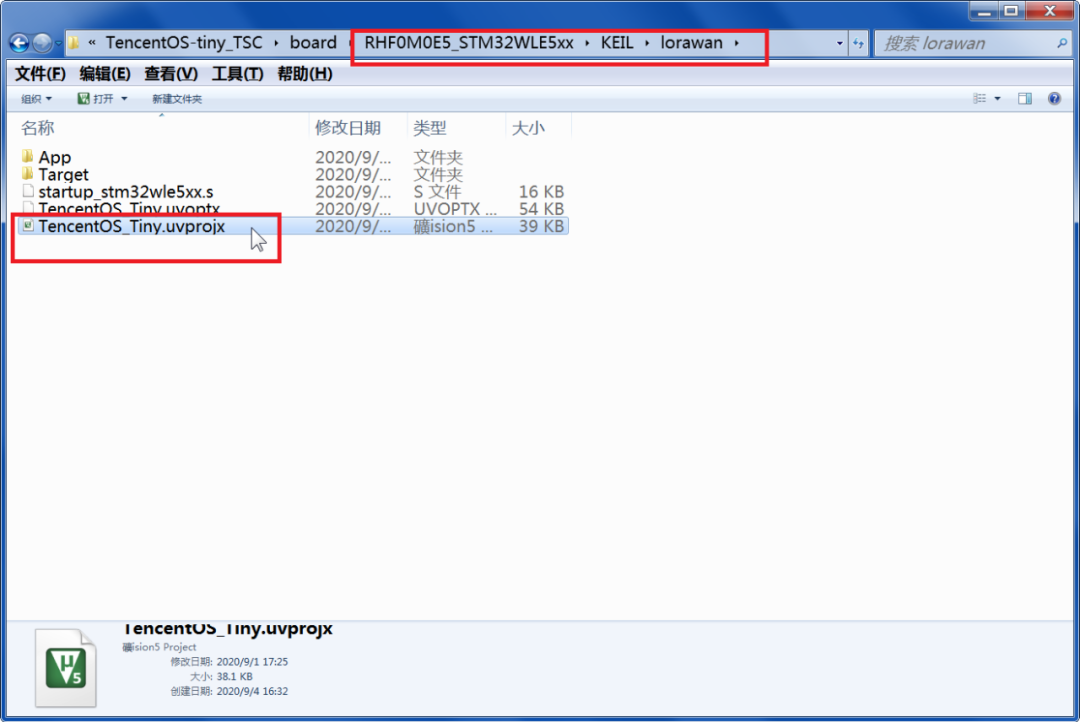Navigate to KEIL folder in breadcrumb
This screenshot has height=722, width=1080.
coord(617,43)
